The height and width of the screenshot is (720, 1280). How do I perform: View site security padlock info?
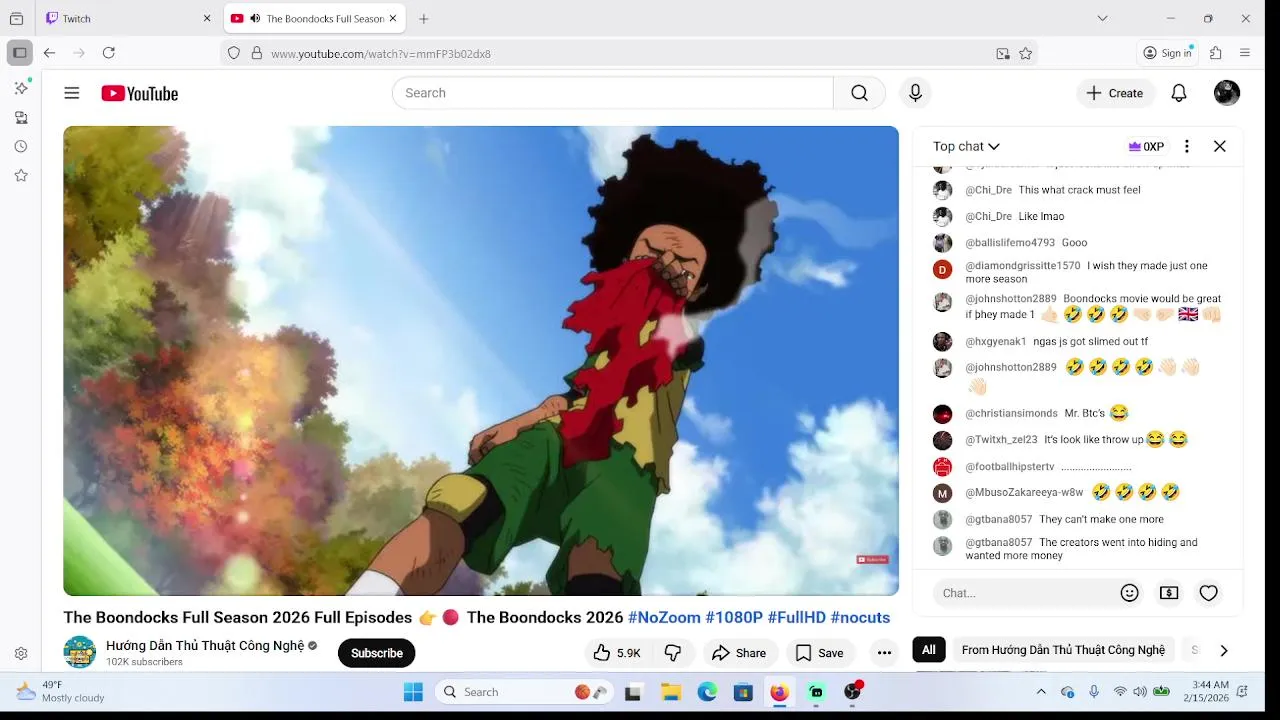(256, 53)
